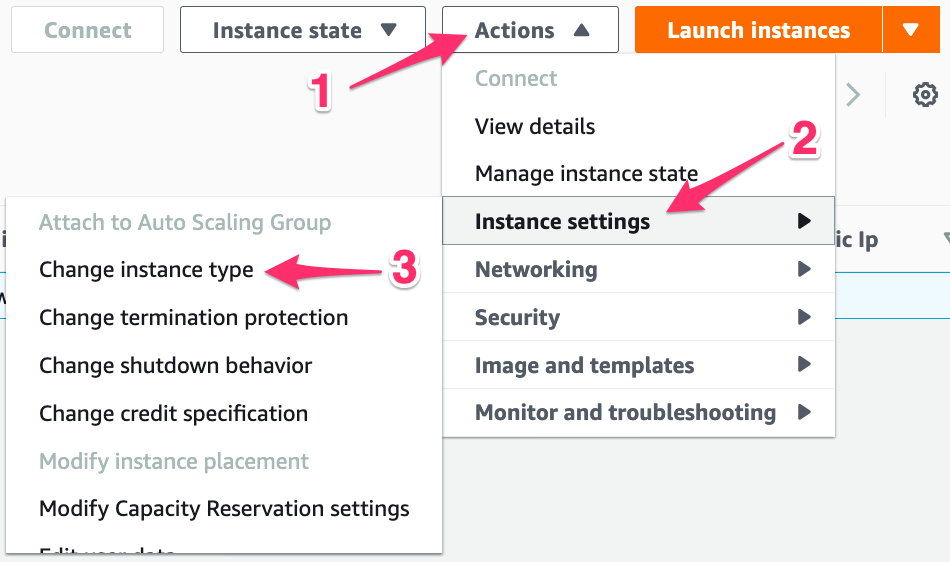This screenshot has height=562, width=950.
Task: Select Change instance type
Action: [x=146, y=270]
